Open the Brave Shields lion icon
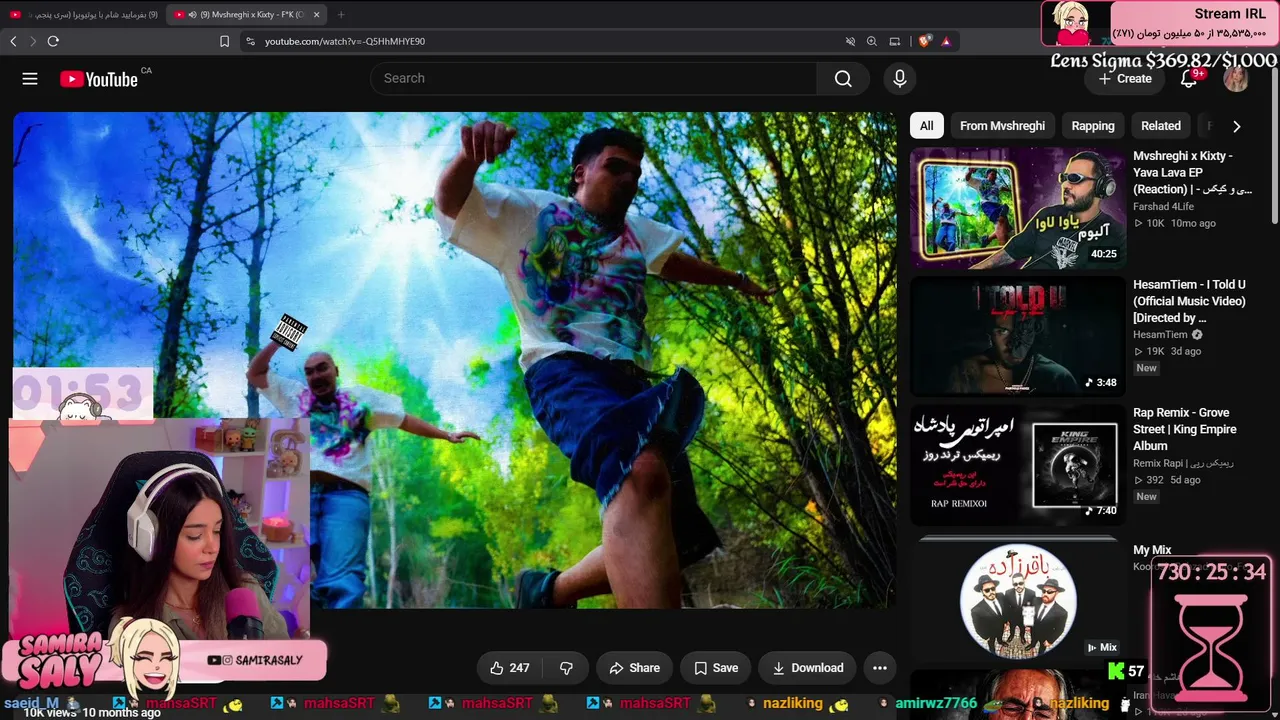This screenshot has height=720, width=1280. click(x=924, y=41)
